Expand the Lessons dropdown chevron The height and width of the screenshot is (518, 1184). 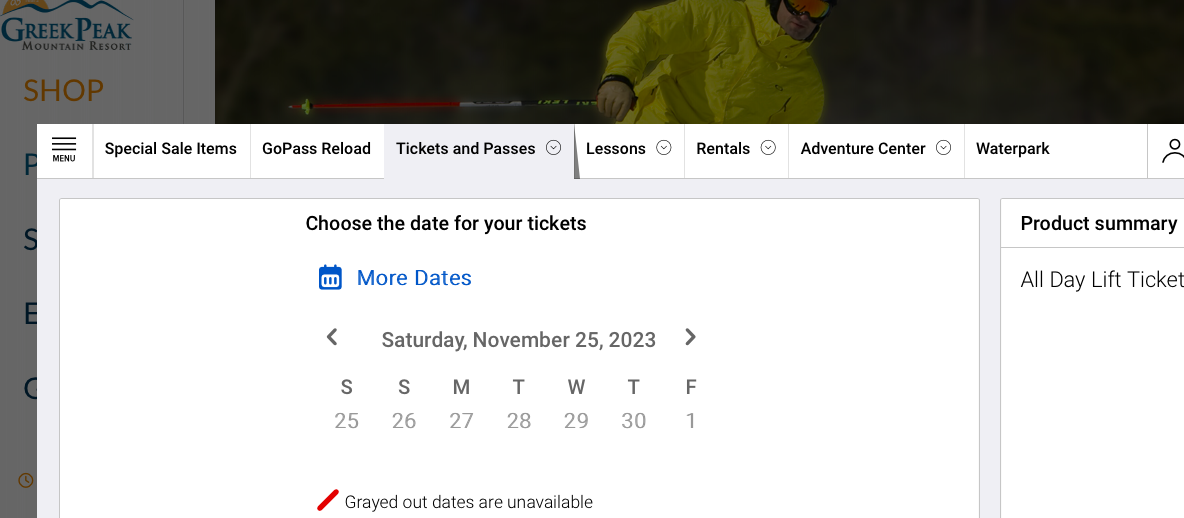pos(663,148)
